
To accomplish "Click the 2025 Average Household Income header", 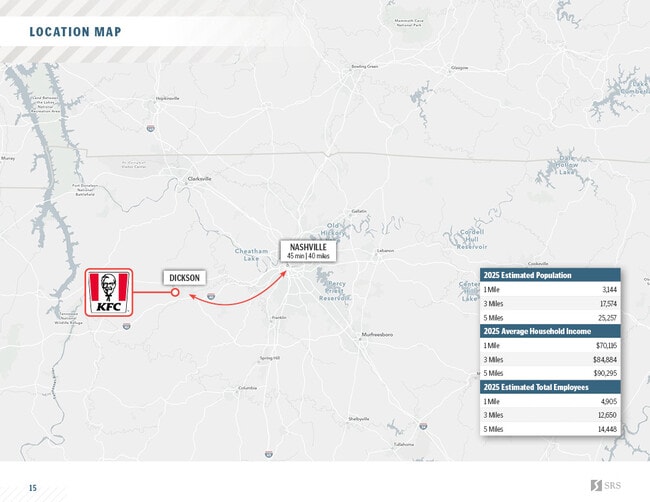I will pos(550,331).
